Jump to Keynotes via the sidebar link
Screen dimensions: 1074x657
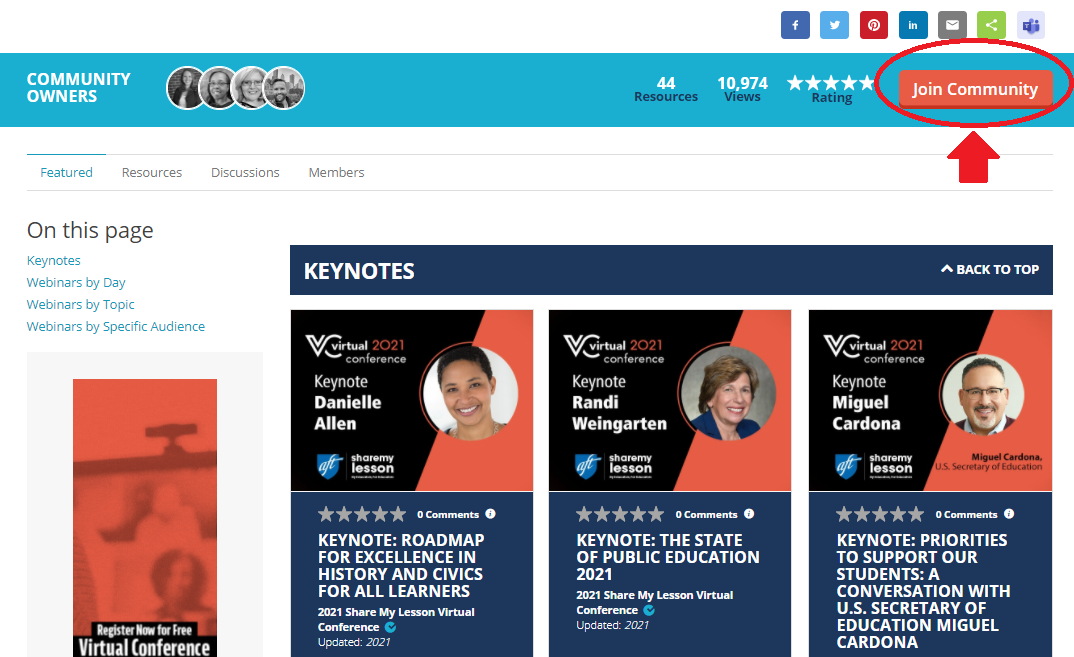tap(53, 260)
